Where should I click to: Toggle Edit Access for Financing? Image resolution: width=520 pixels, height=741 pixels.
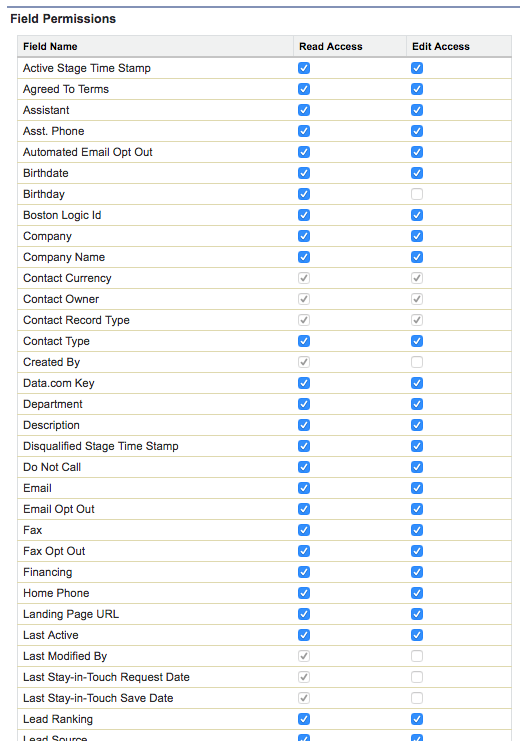point(417,572)
